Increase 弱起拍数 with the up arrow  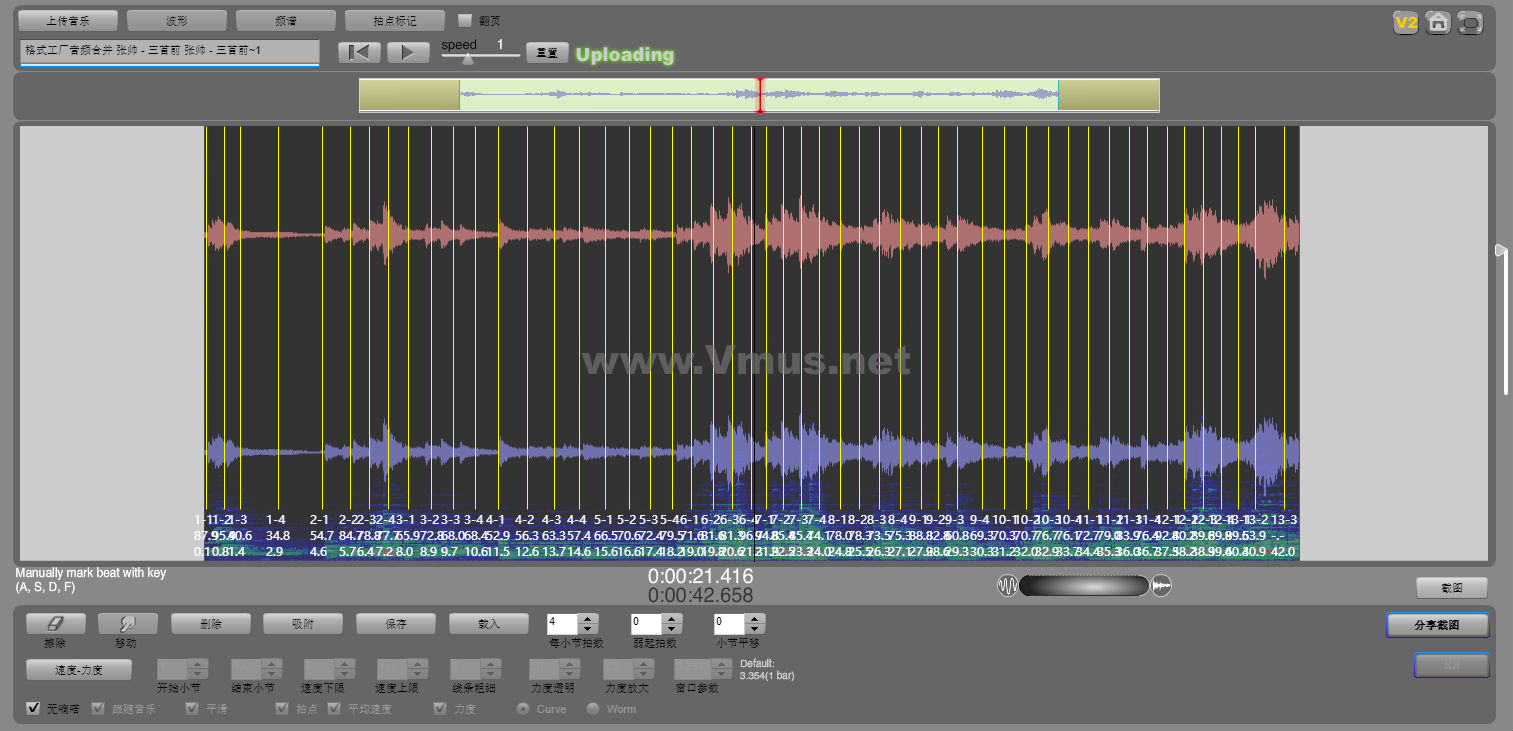click(x=672, y=619)
